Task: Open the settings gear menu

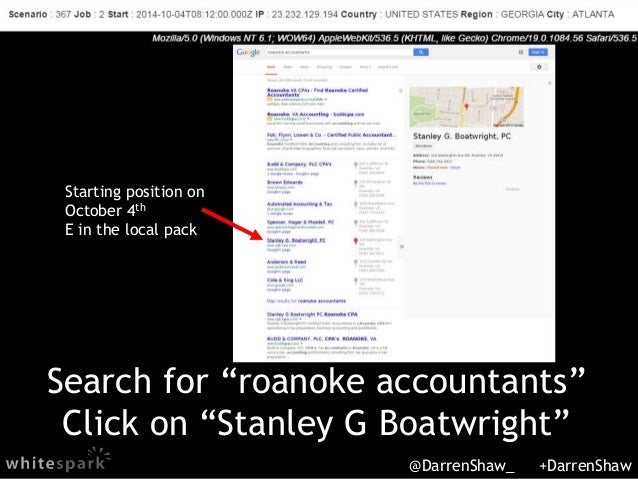Action: [539, 67]
